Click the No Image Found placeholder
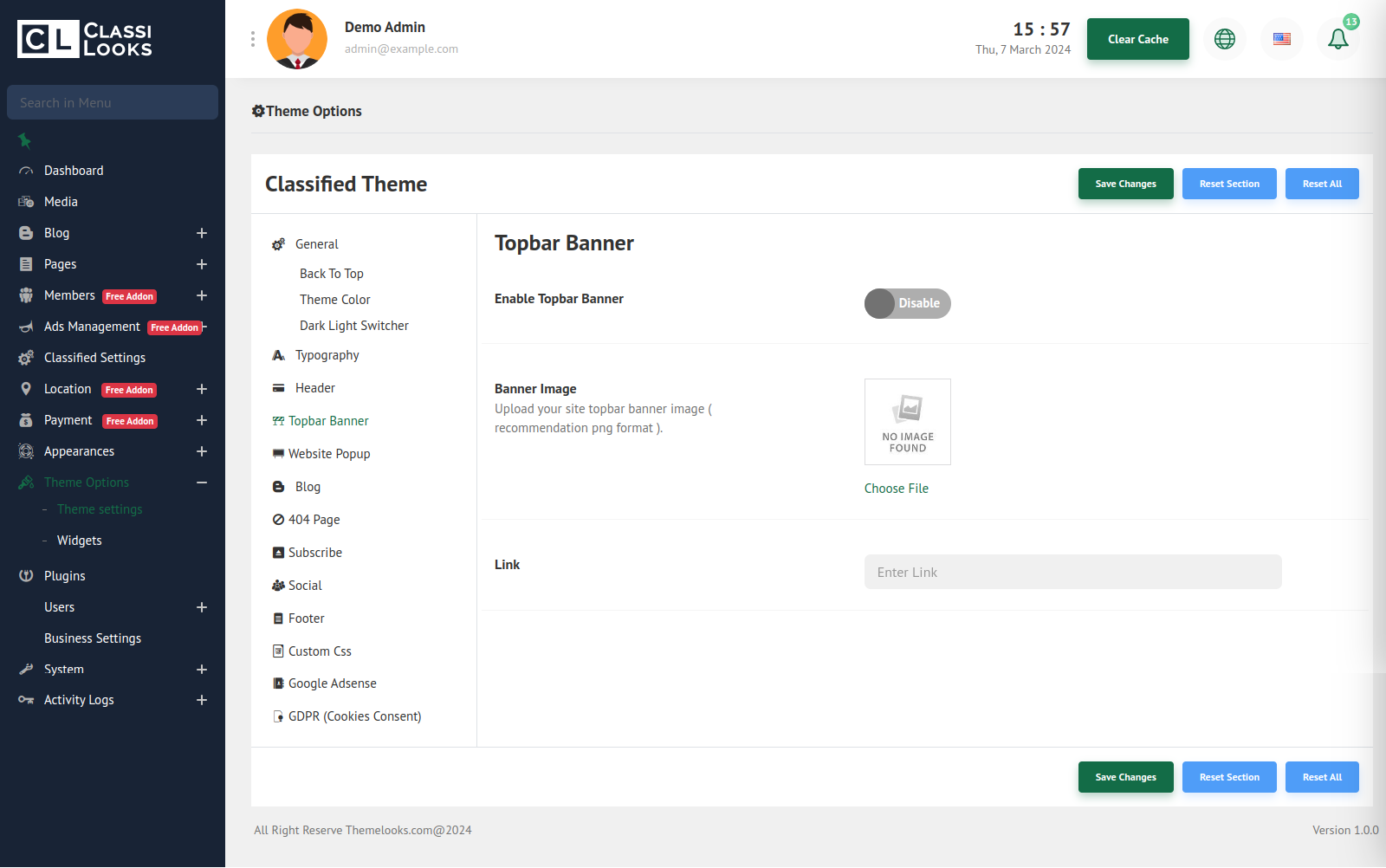The image size is (1386, 868). 907,422
